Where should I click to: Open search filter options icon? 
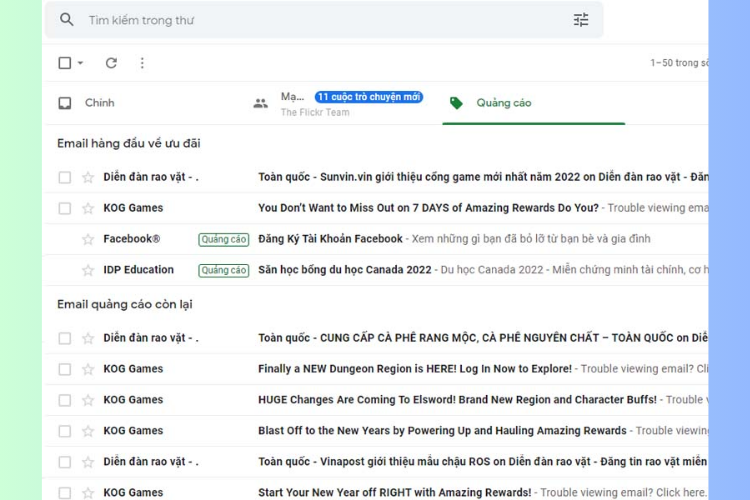[581, 20]
